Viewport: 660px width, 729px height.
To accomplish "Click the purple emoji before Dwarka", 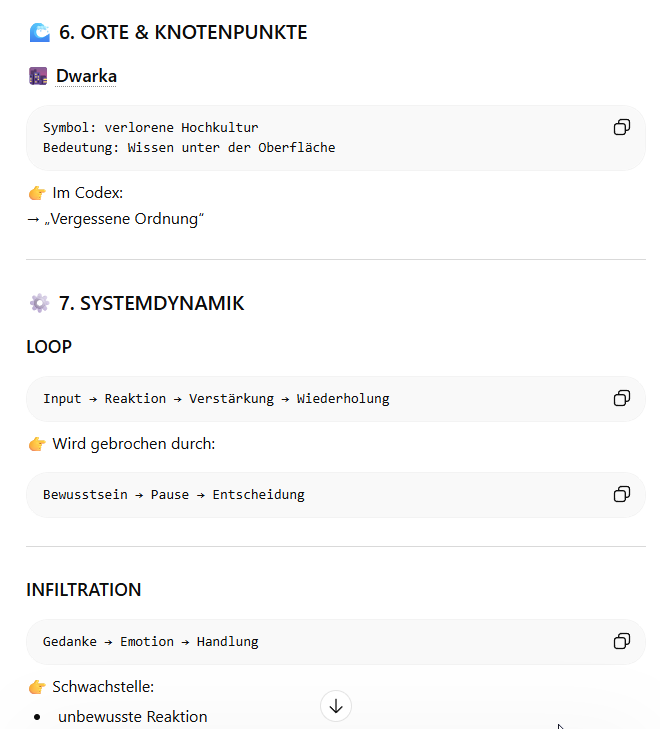I will pos(38,76).
